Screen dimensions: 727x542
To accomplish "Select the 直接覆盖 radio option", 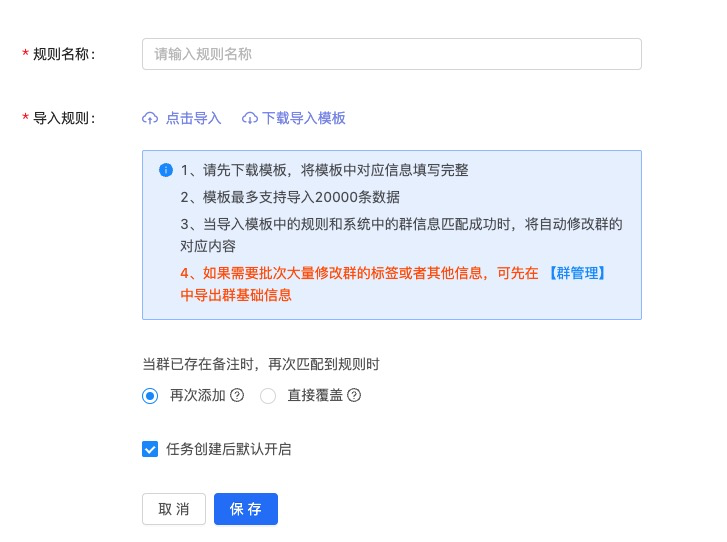I will (268, 396).
